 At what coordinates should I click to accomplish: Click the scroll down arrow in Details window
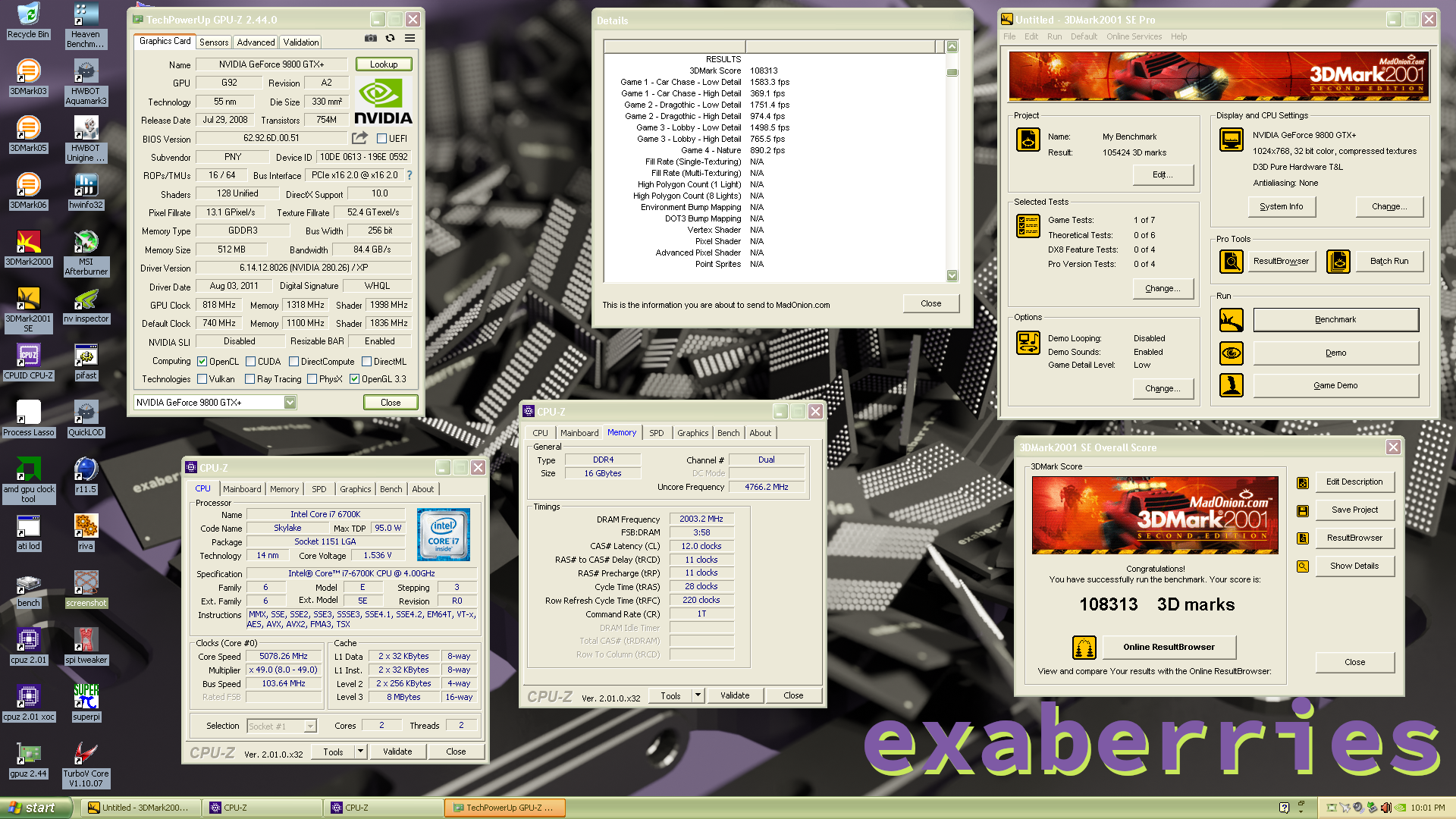pyautogui.click(x=952, y=276)
